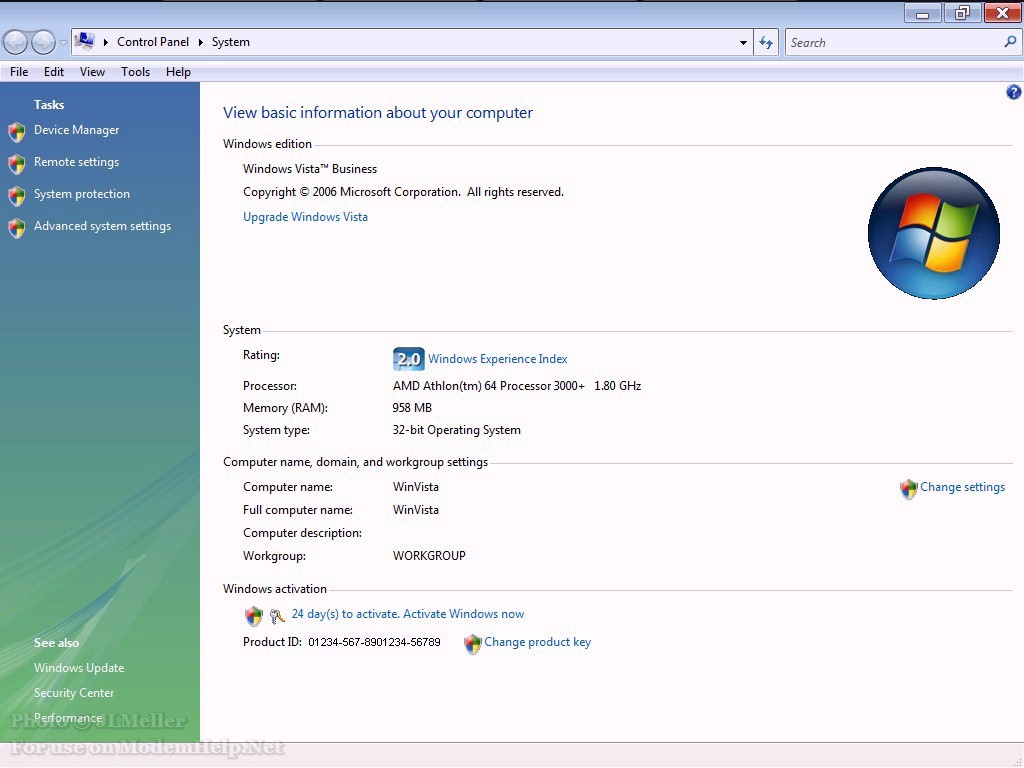
Task: Click the blue help question mark icon
Action: click(1013, 92)
